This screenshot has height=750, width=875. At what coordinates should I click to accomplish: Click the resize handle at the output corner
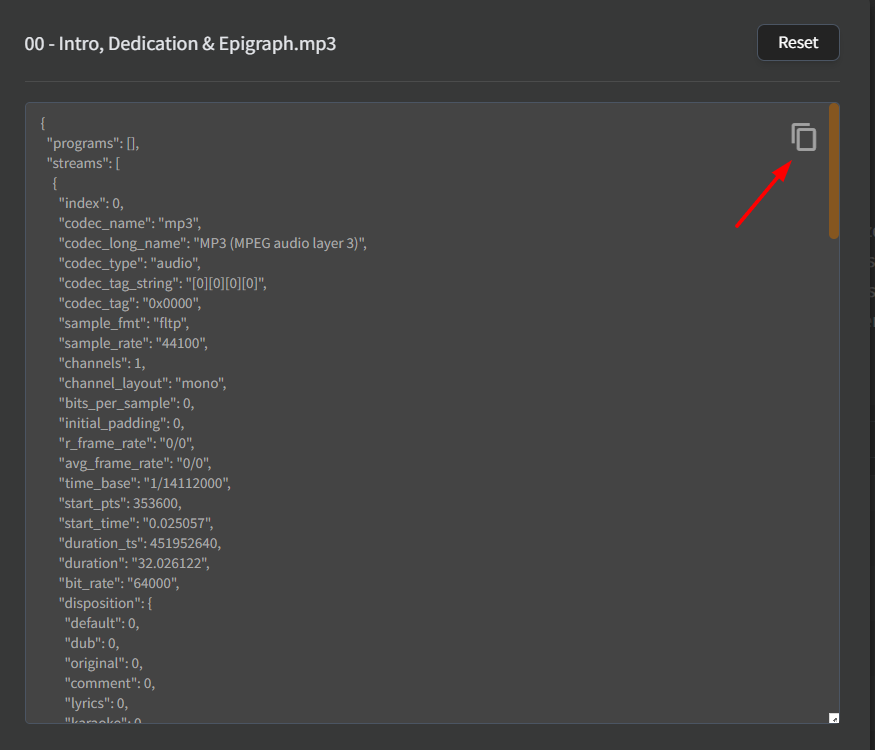coord(834,718)
